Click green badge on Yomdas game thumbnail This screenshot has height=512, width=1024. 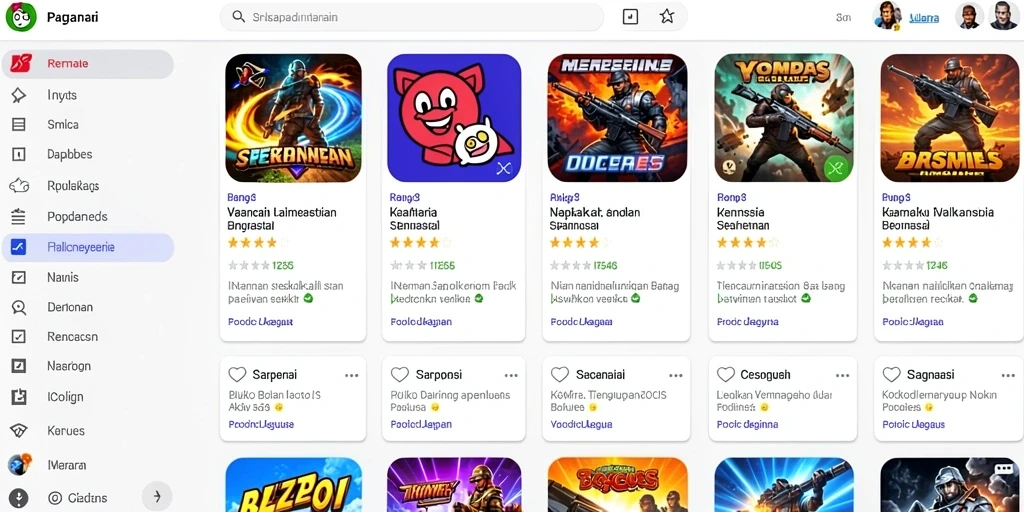tap(835, 168)
